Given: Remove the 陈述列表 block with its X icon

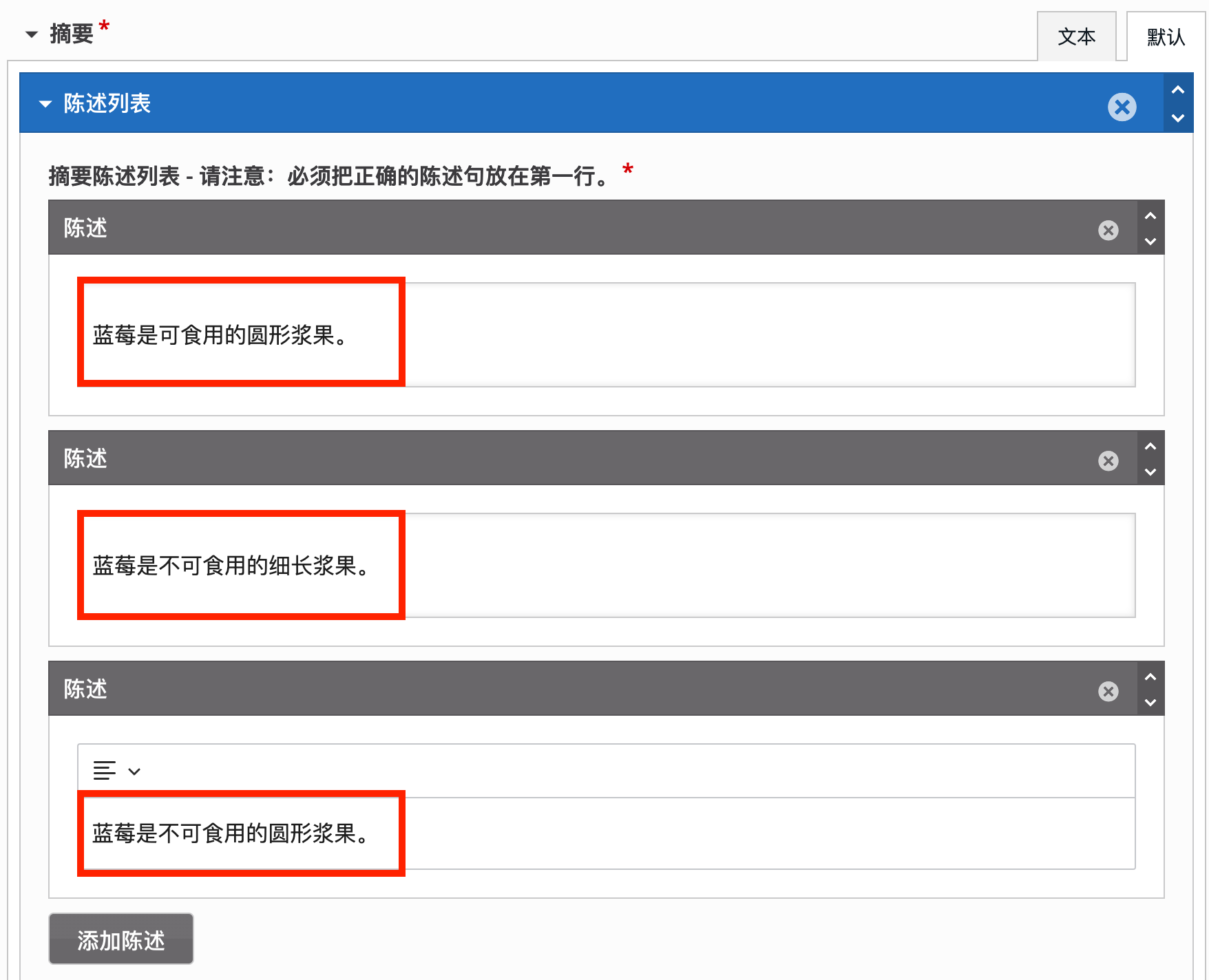Looking at the screenshot, I should (1122, 107).
